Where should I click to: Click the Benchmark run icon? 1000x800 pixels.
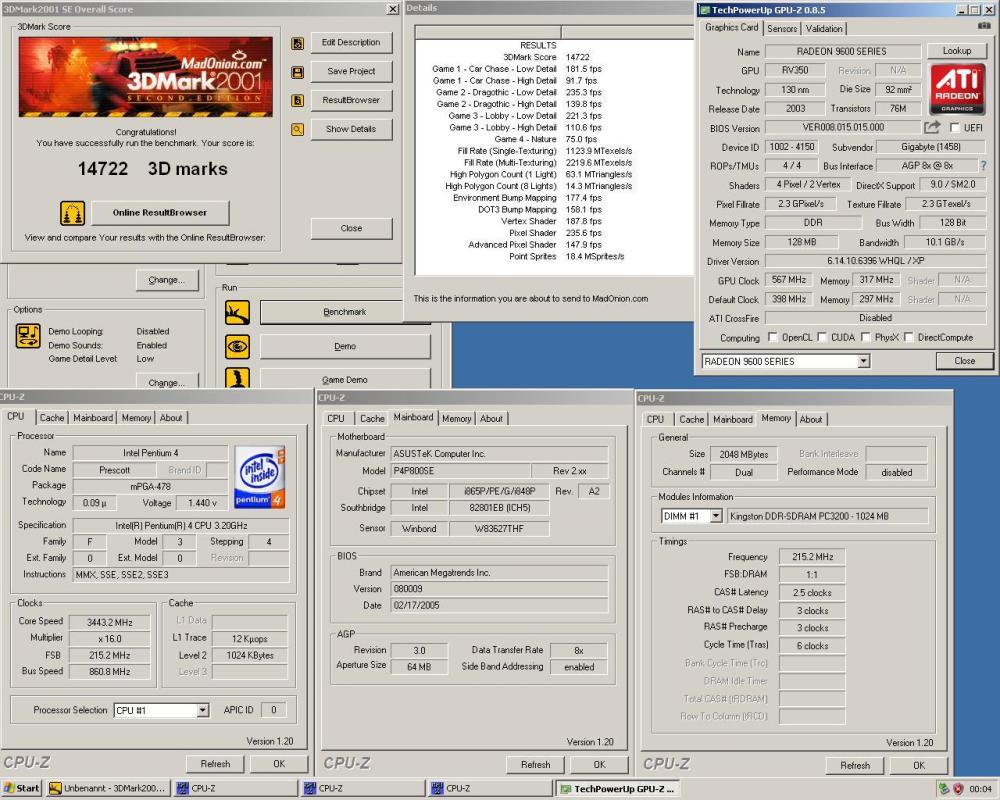pyautogui.click(x=237, y=313)
